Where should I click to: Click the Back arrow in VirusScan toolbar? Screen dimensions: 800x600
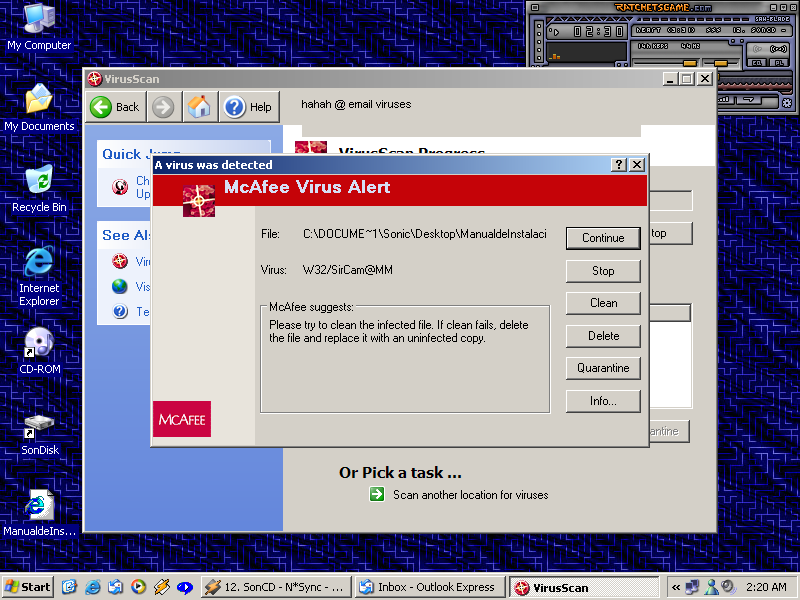pyautogui.click(x=115, y=107)
